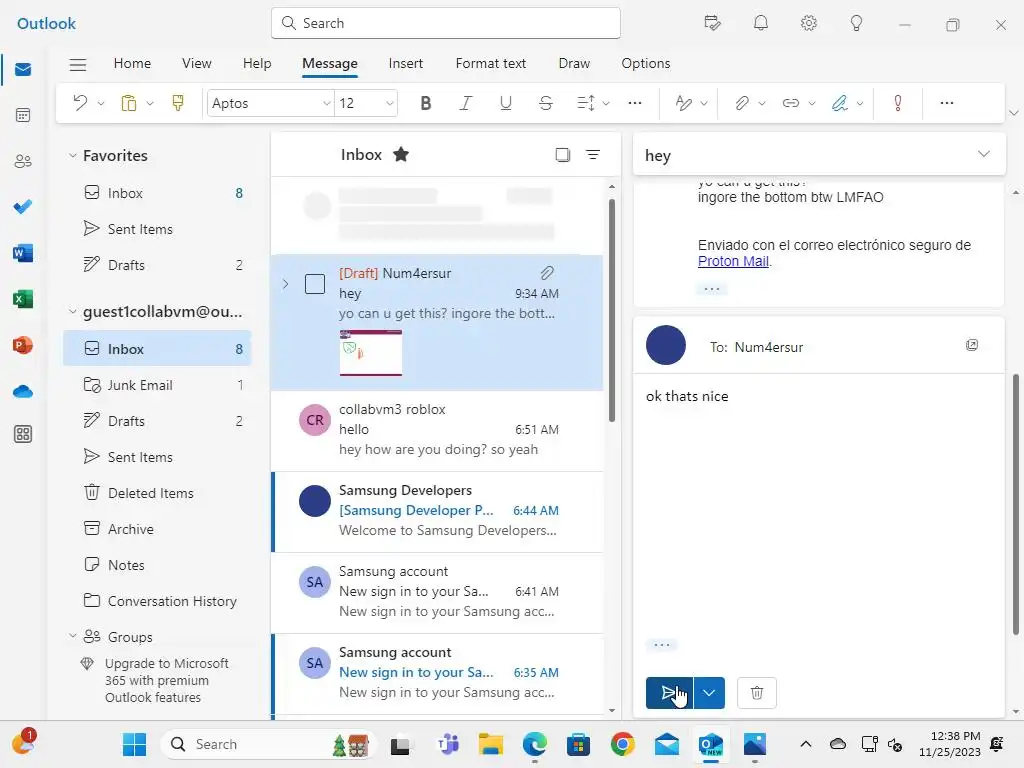1024x768 pixels.
Task: Toggle italic formatting
Action: tap(466, 103)
